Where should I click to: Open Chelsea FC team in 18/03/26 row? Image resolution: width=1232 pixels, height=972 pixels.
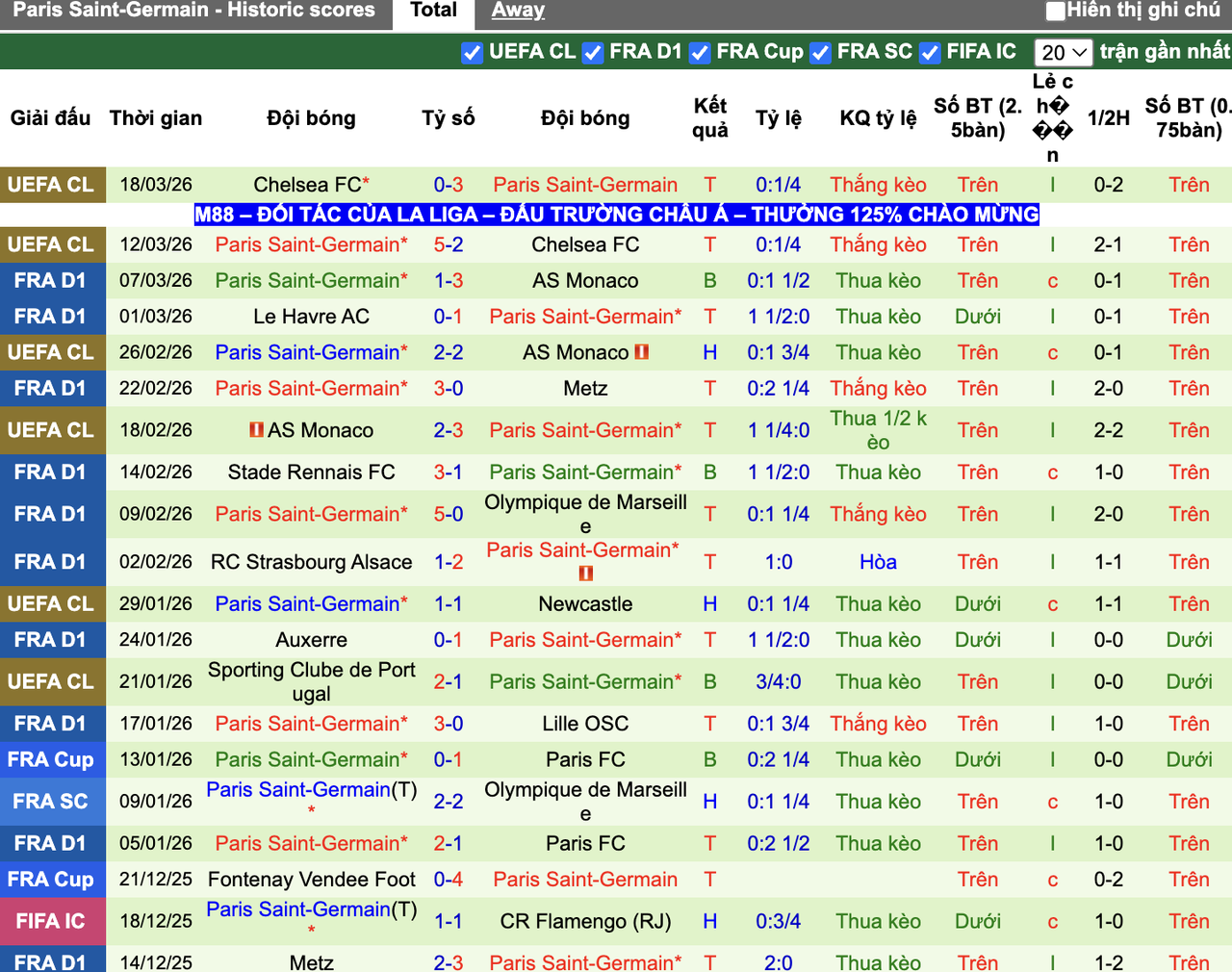pyautogui.click(x=308, y=185)
